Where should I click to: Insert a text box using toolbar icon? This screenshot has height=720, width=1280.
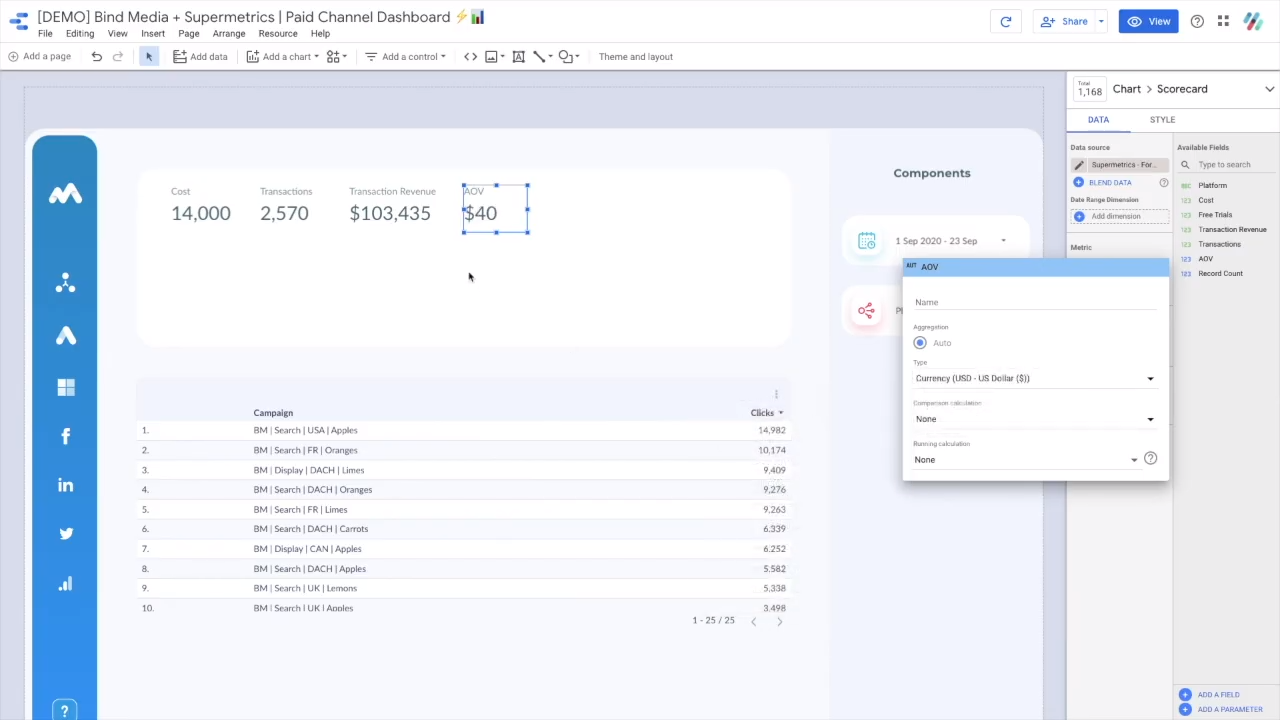coord(518,57)
